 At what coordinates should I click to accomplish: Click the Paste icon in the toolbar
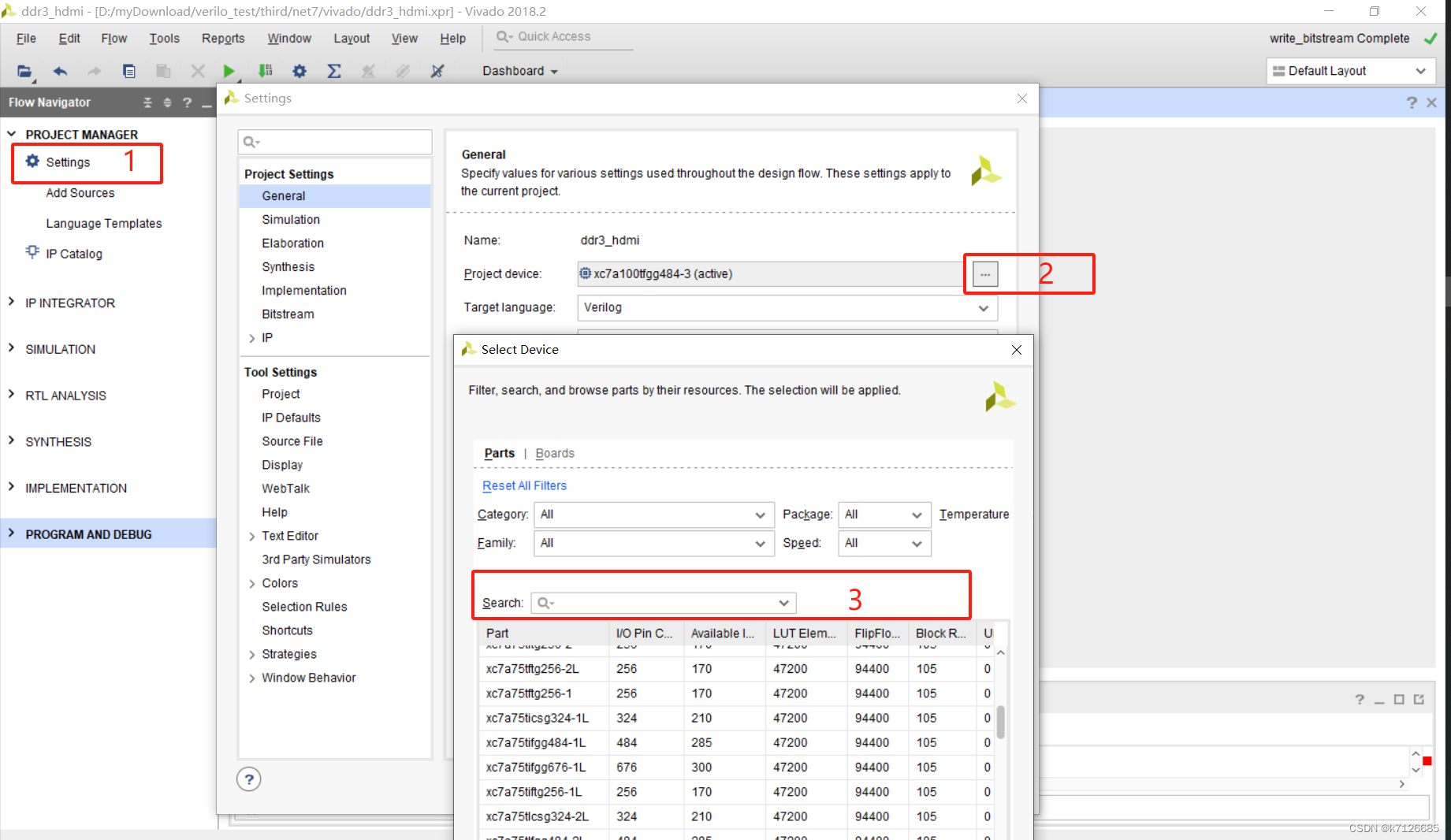coord(163,71)
